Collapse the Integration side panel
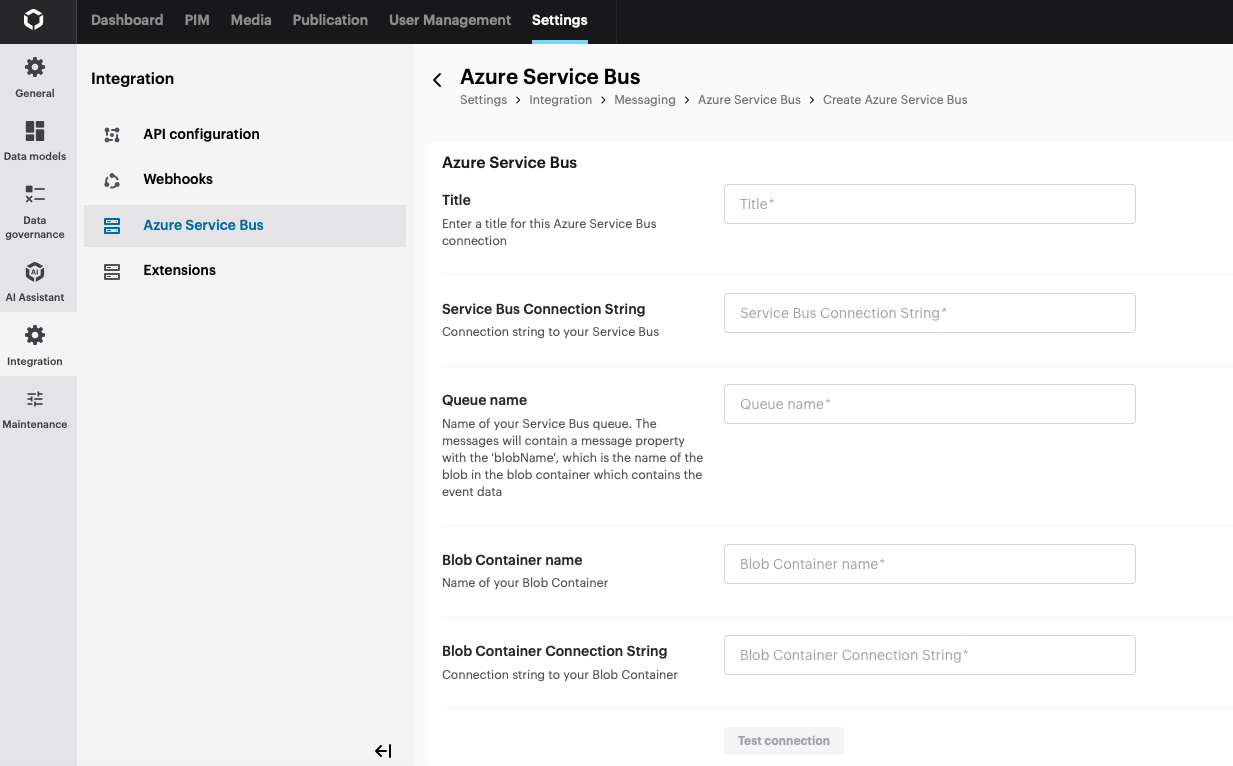1233x766 pixels. pyautogui.click(x=383, y=751)
